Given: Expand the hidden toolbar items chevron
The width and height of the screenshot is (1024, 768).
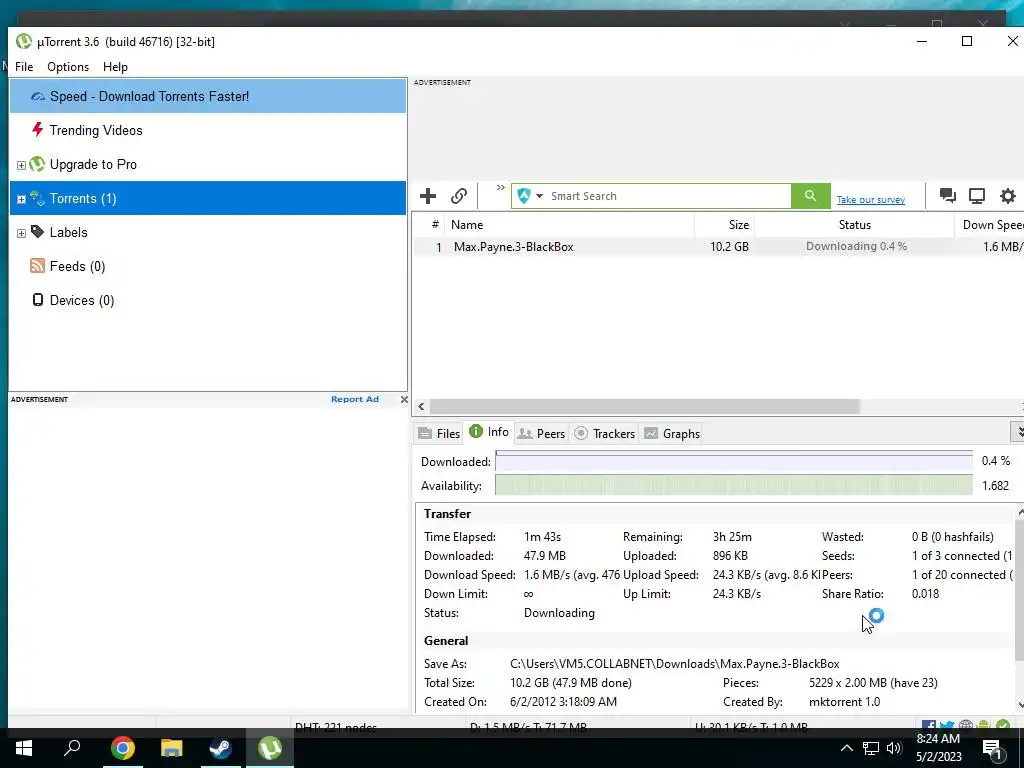Looking at the screenshot, I should point(500,188).
